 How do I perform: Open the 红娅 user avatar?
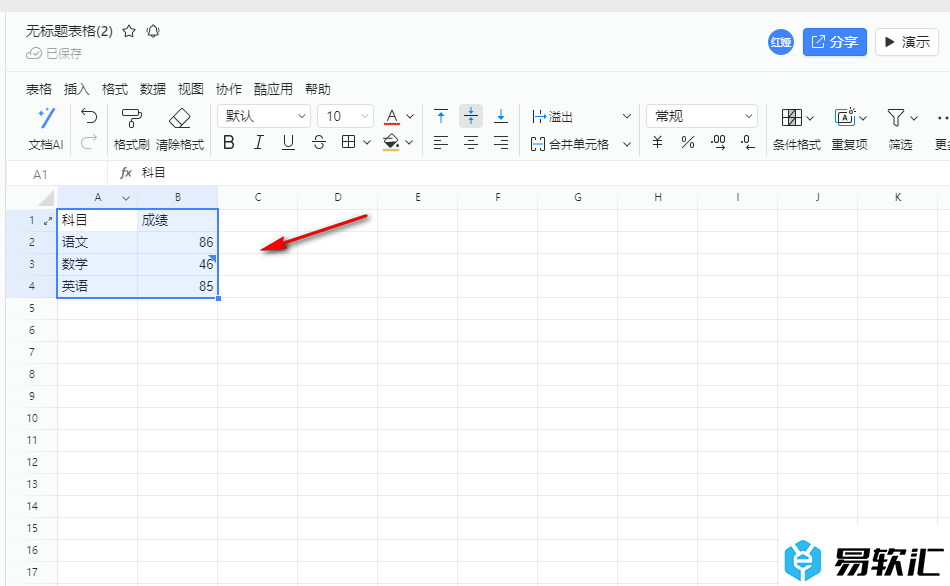(781, 42)
